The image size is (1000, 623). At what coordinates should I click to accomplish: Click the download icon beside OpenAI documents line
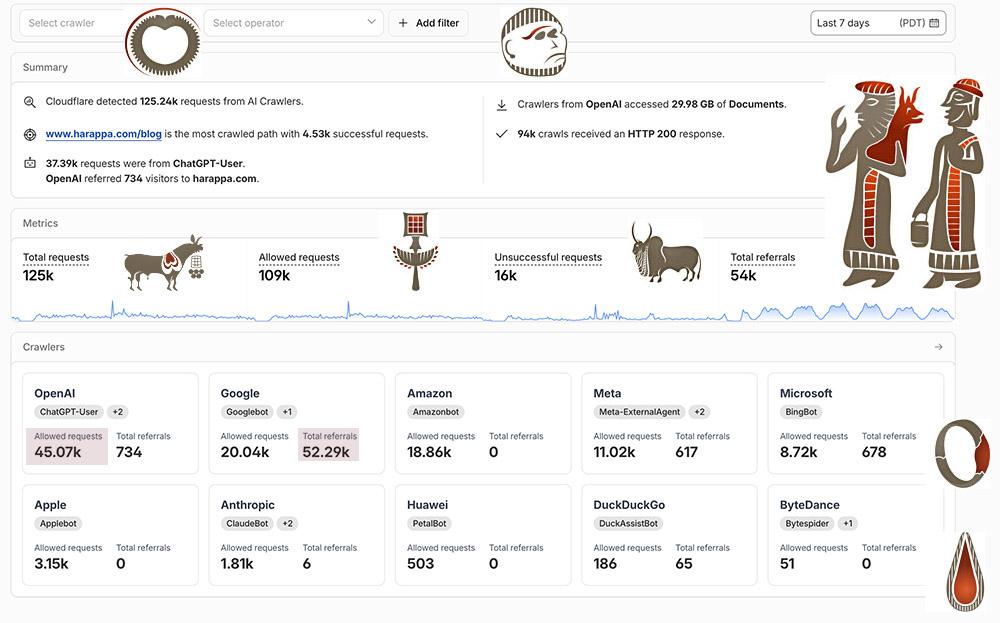click(x=502, y=105)
